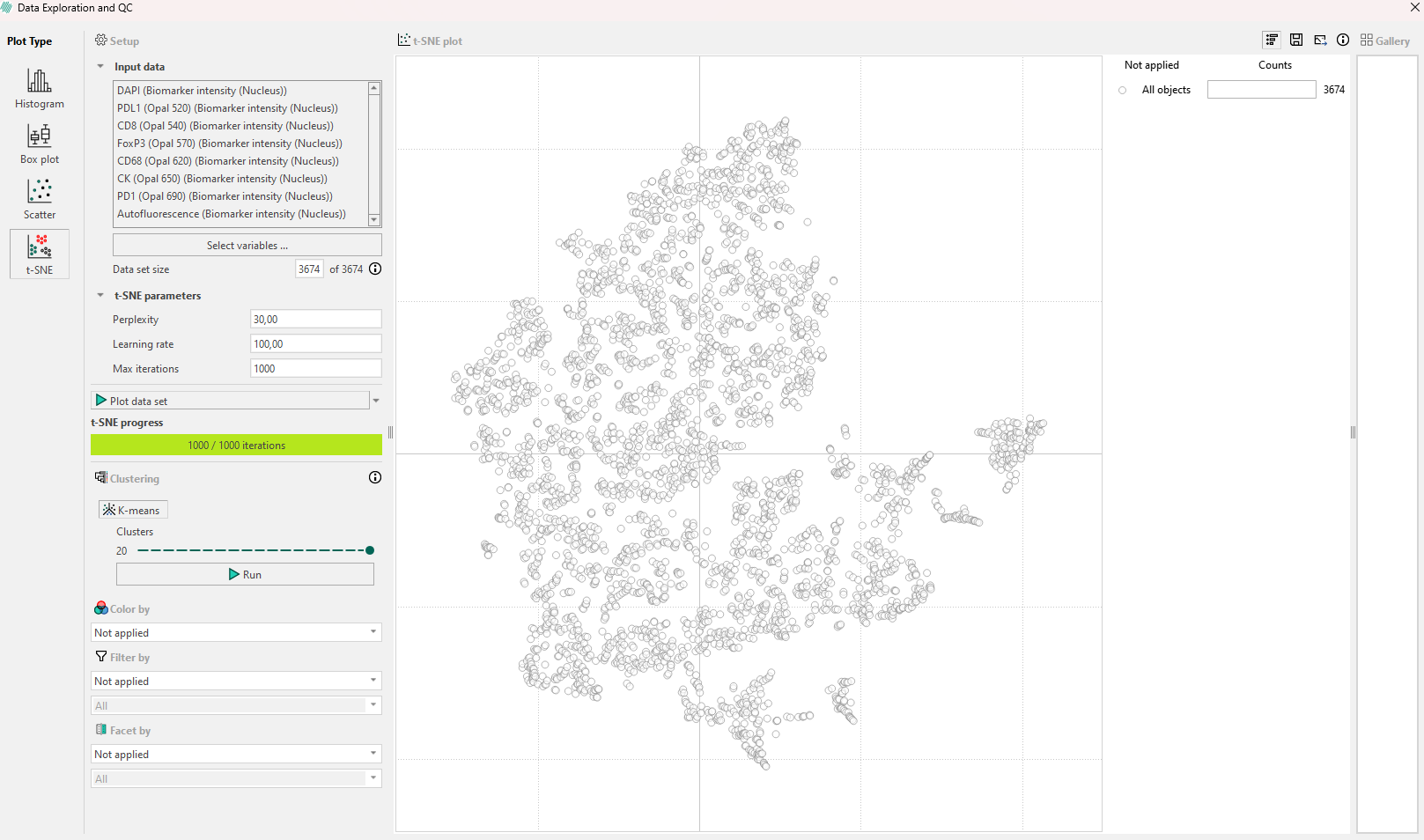Click the Filter by funnel icon
This screenshot has width=1424, height=840.
(x=101, y=657)
